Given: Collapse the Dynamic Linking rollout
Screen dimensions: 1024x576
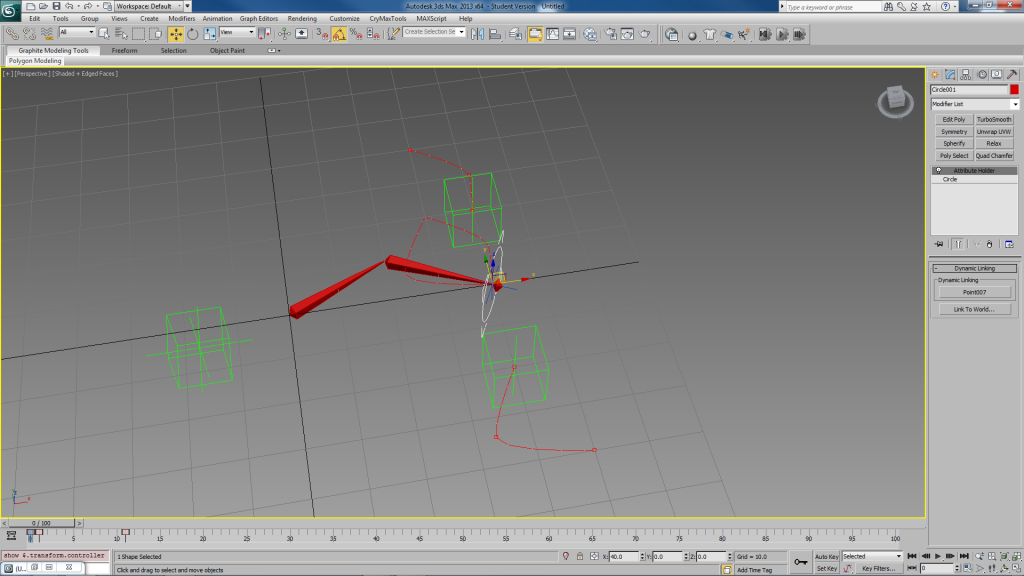Looking at the screenshot, I should click(974, 268).
